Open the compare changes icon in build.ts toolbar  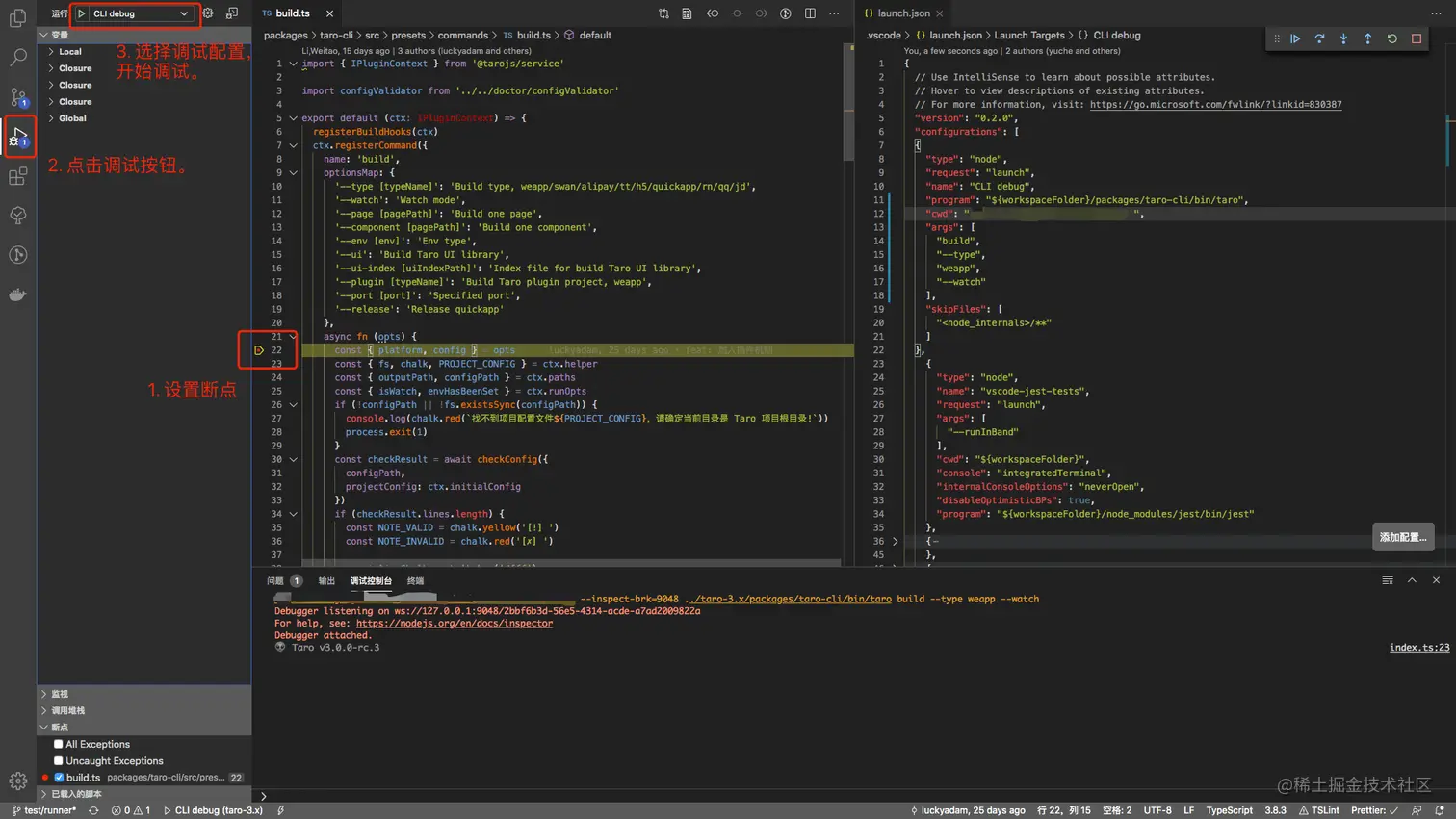click(x=663, y=13)
